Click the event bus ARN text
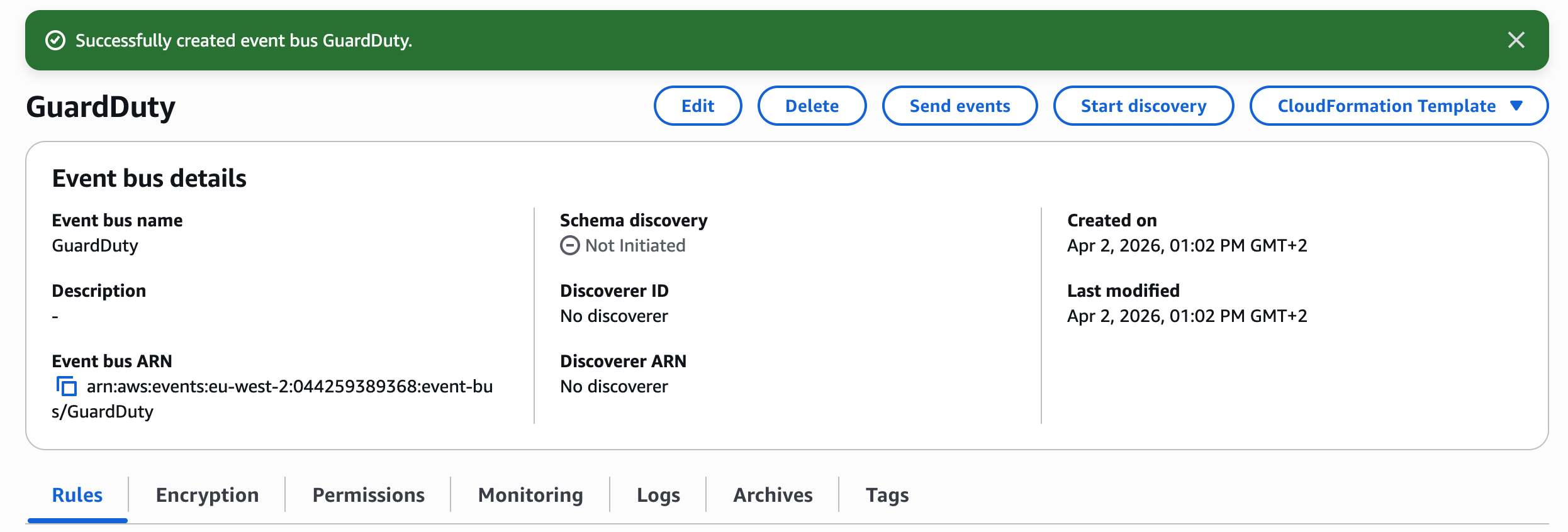Viewport: 1568px width, 532px height. [x=272, y=399]
